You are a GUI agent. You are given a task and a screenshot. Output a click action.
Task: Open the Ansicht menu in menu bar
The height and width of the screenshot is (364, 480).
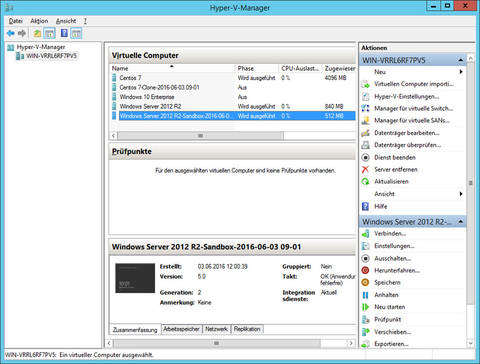(x=66, y=21)
